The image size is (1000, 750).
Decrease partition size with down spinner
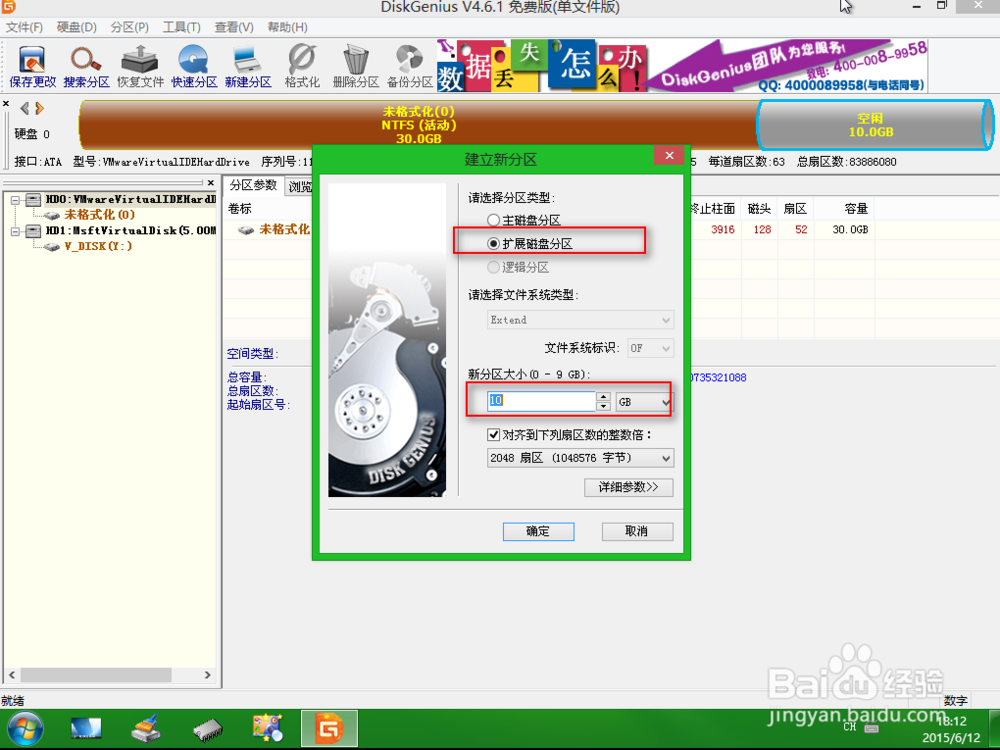pyautogui.click(x=603, y=406)
